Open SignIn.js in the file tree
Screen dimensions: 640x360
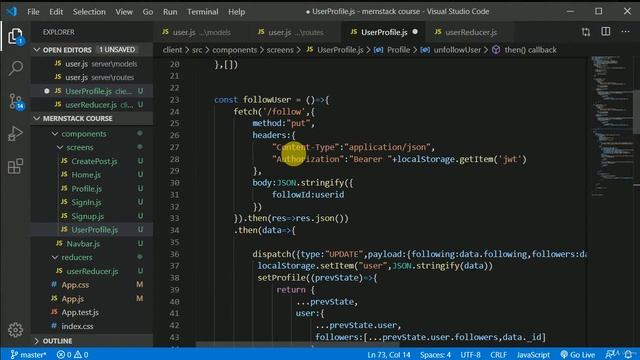click(86, 202)
